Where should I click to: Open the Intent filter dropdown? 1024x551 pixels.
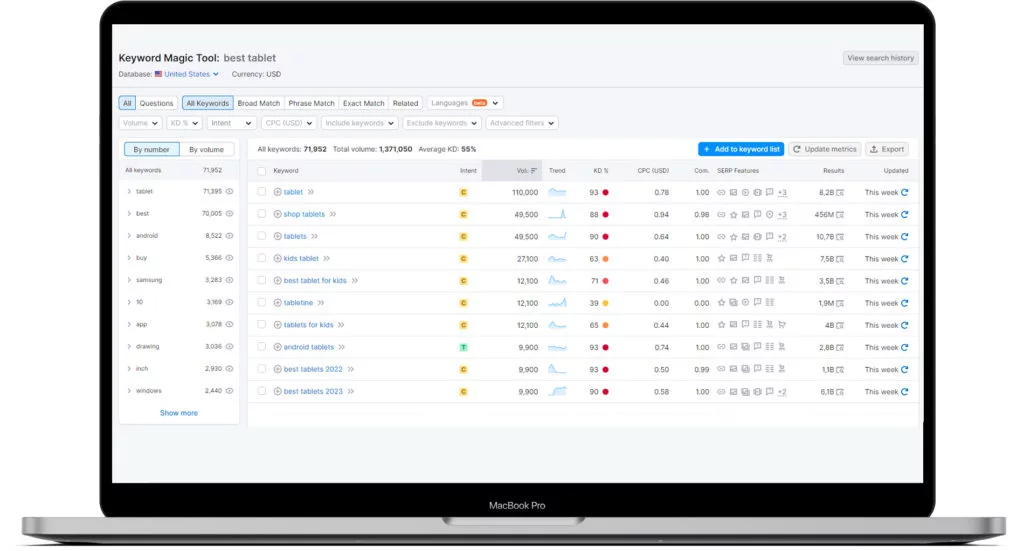[x=231, y=123]
